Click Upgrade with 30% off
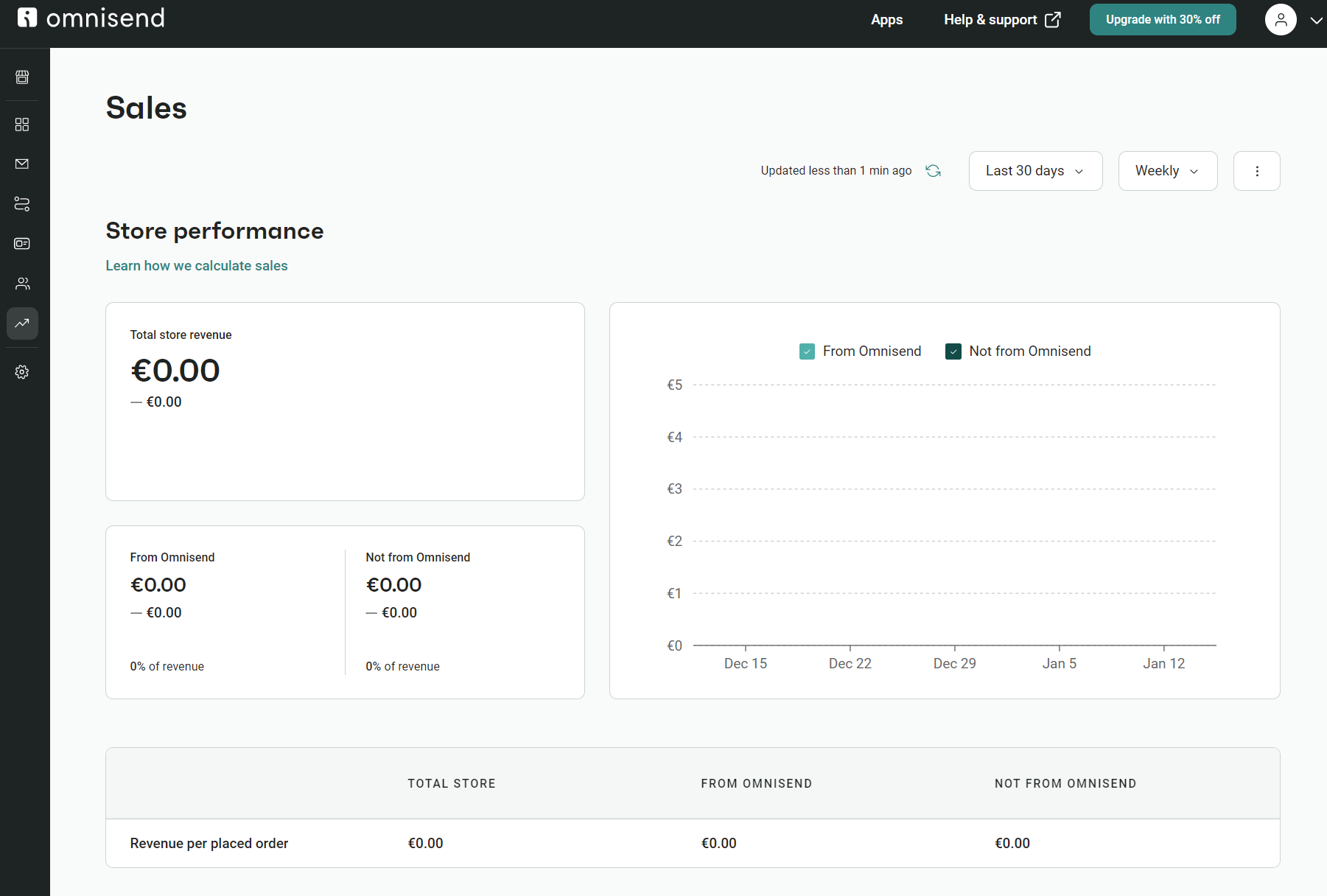Image resolution: width=1327 pixels, height=896 pixels. 1163,19
